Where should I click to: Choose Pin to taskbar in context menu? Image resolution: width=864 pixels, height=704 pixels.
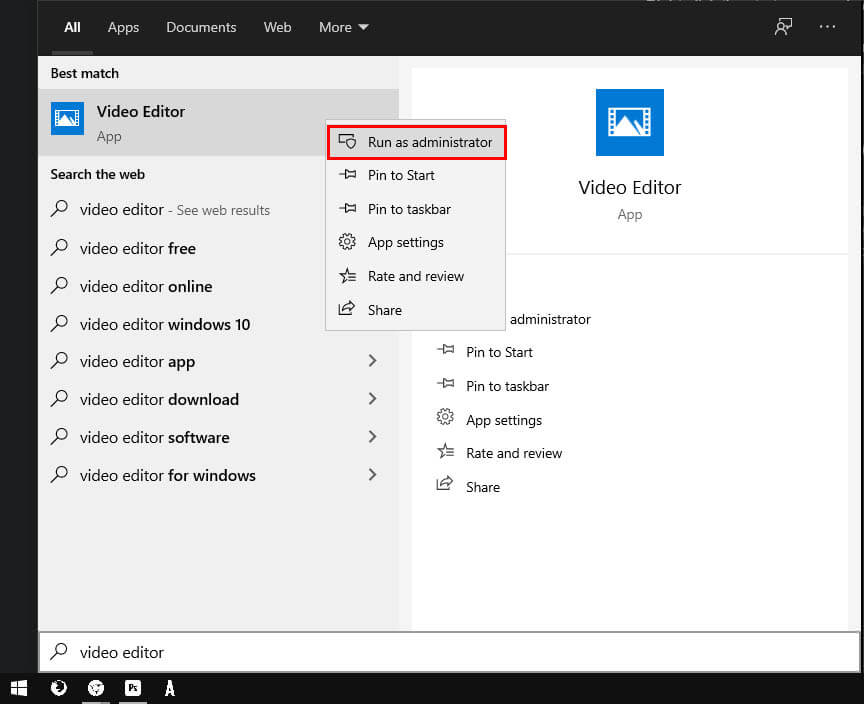point(416,209)
